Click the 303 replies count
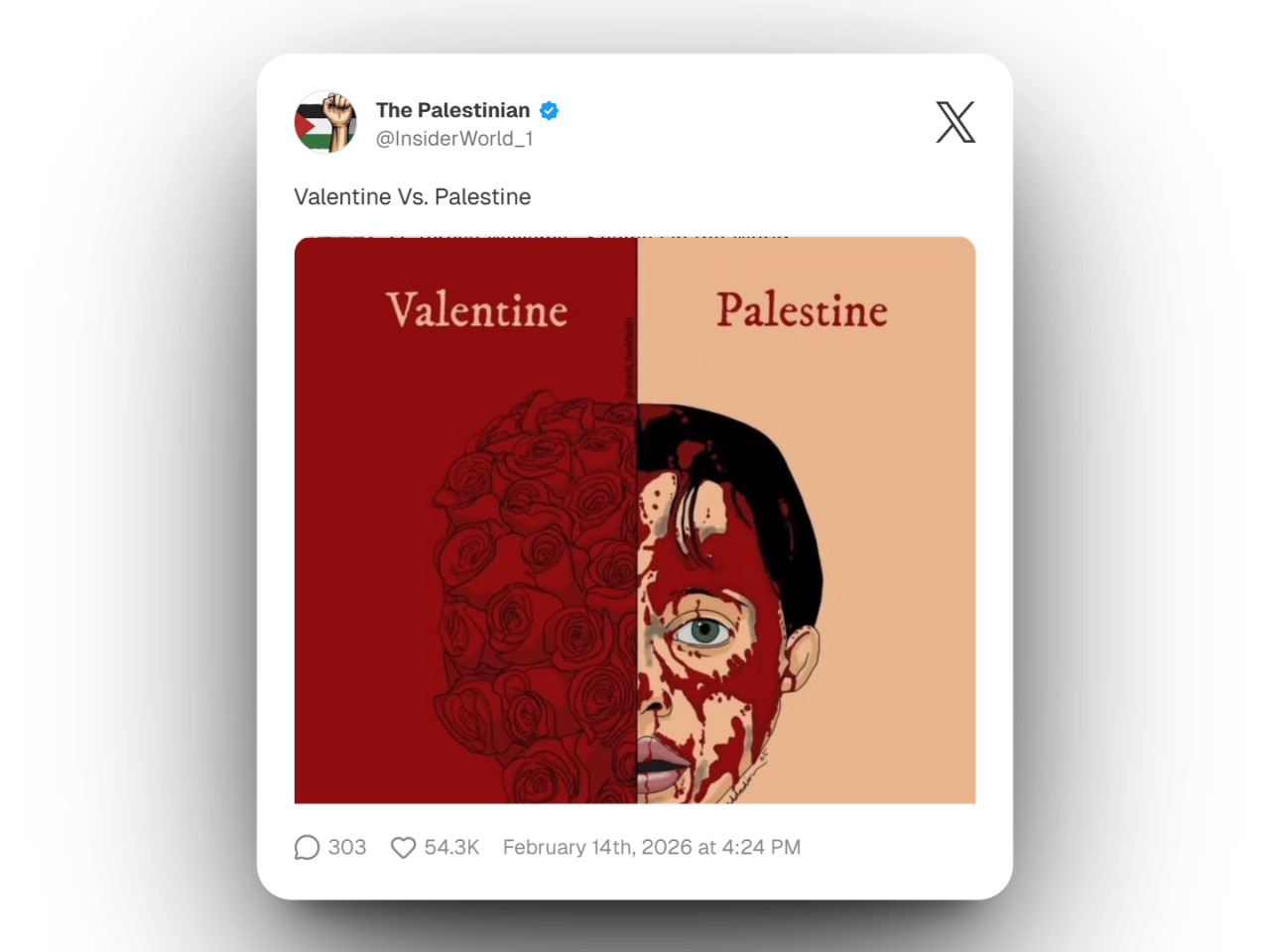The image size is (1270, 952). (347, 848)
